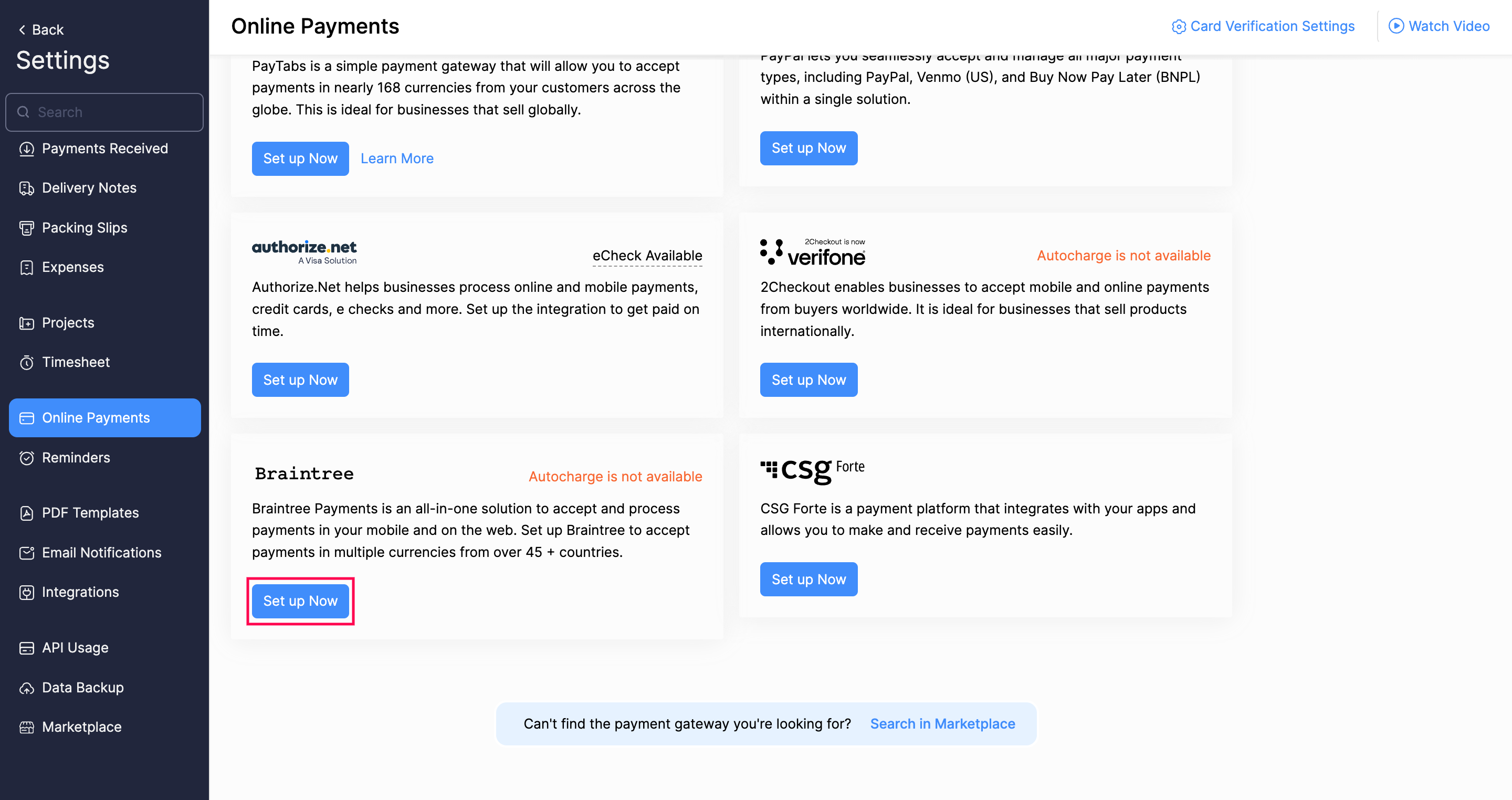
Task: Set up CSG Forte gateway
Action: pyautogui.click(x=808, y=580)
